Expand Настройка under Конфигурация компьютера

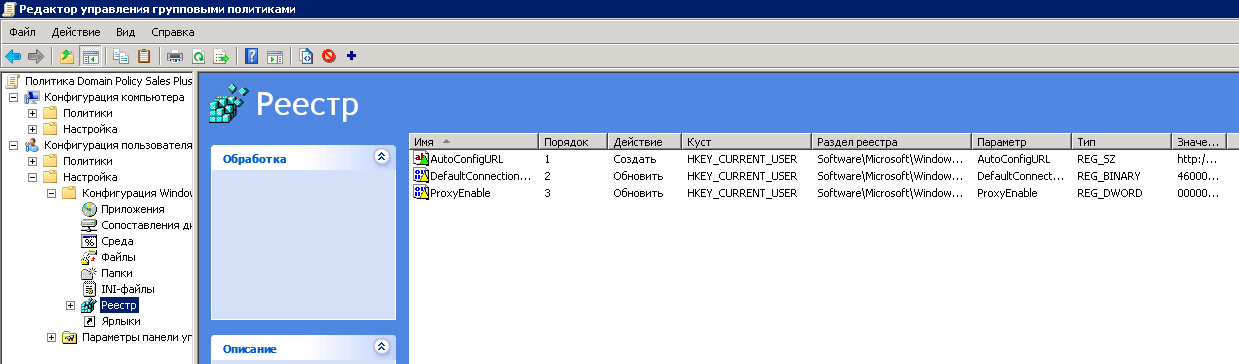(x=32, y=129)
